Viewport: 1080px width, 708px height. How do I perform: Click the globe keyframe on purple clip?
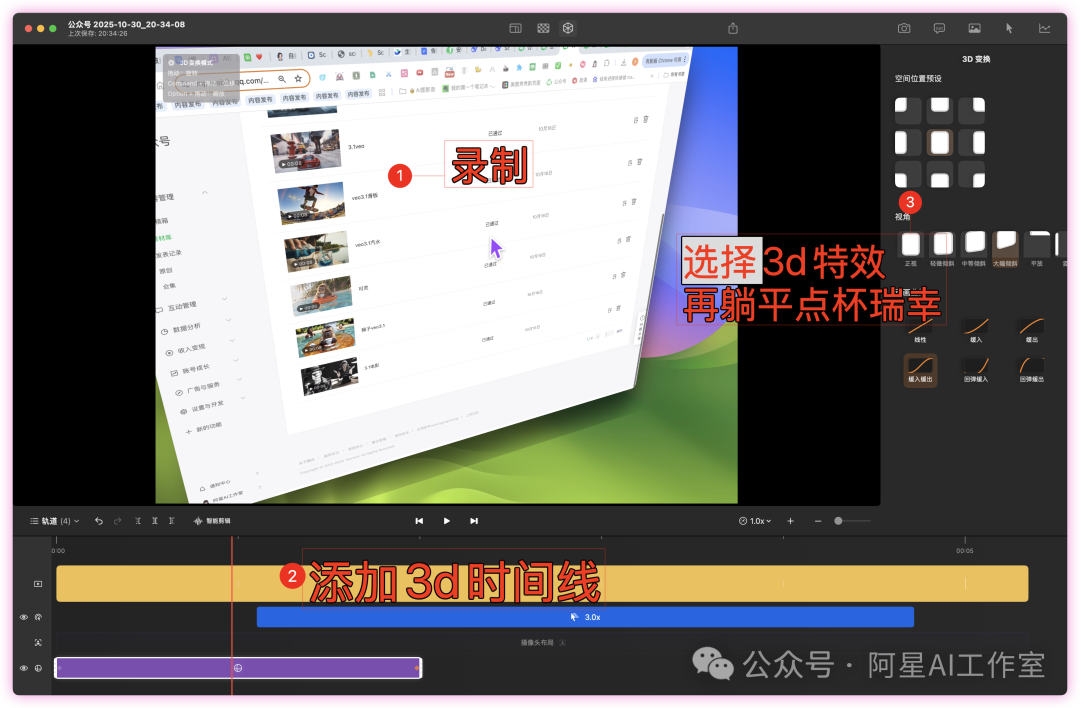click(x=238, y=668)
